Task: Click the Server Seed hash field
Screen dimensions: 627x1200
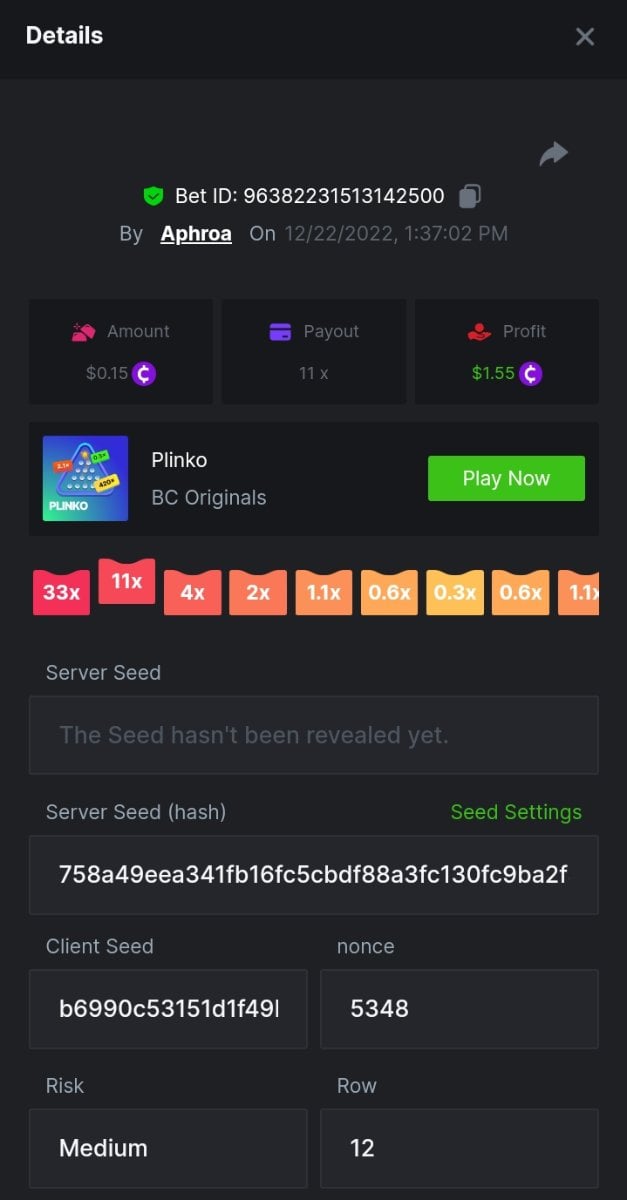Action: tap(313, 875)
